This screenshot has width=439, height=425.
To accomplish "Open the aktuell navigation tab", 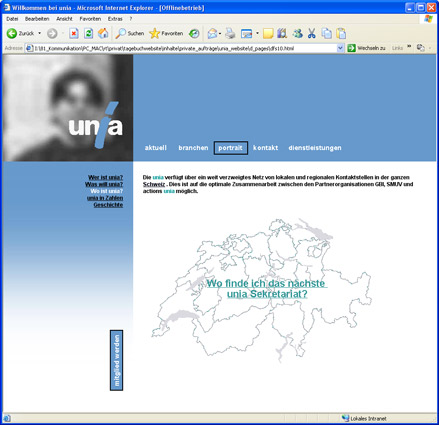I will (155, 148).
